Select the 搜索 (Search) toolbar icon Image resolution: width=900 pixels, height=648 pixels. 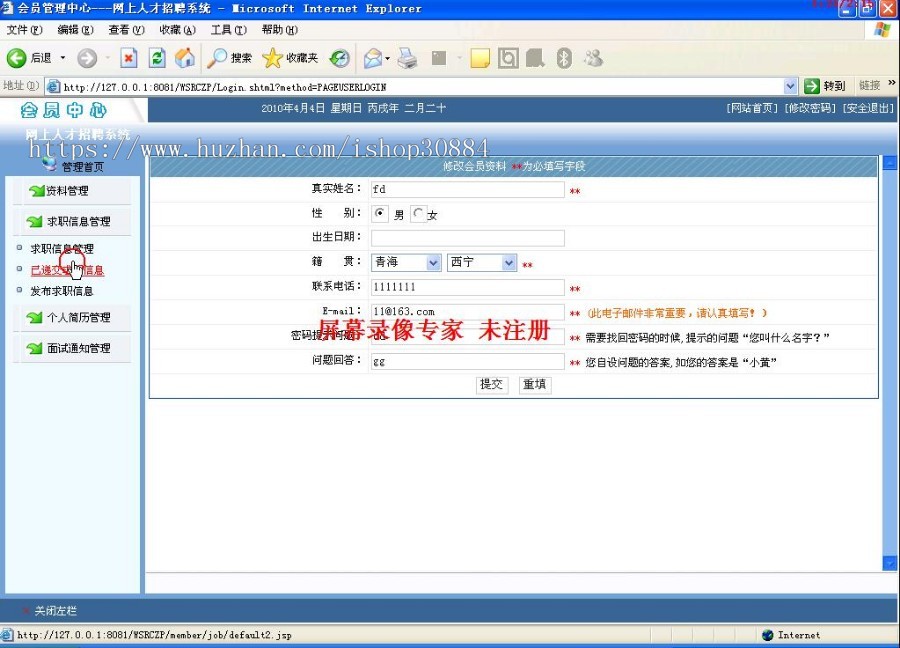pos(232,57)
